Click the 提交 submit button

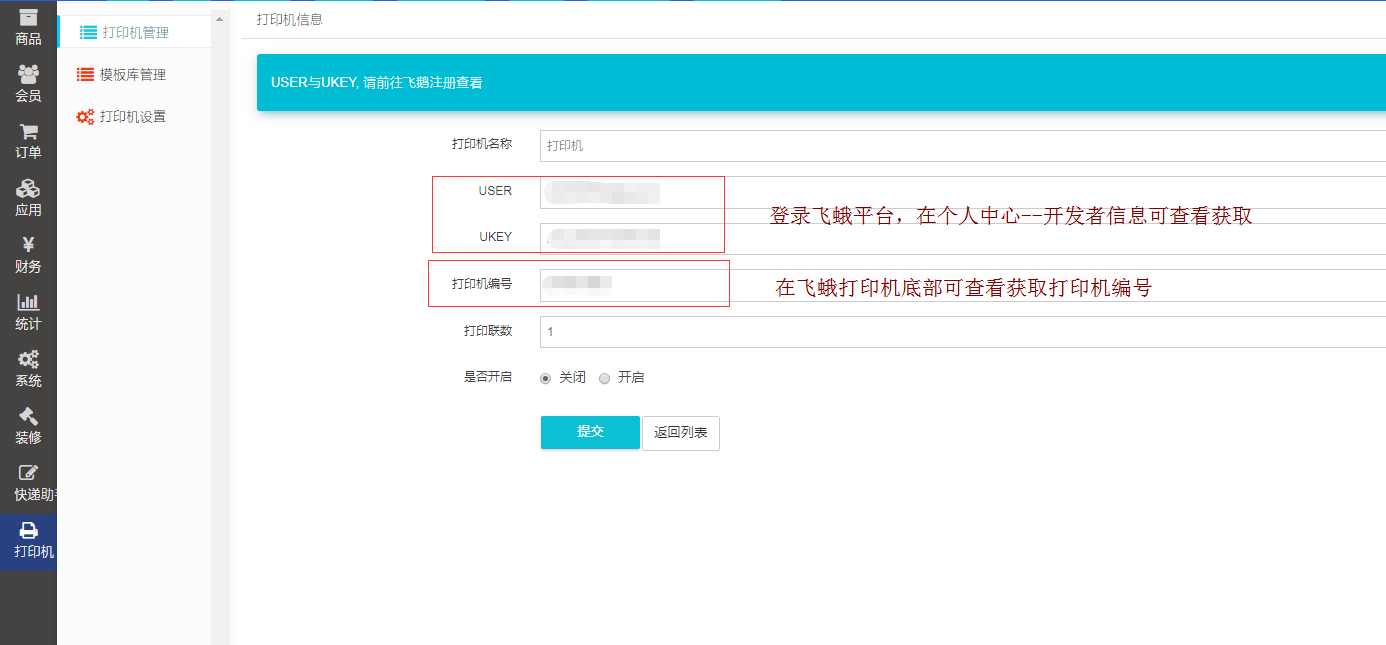(590, 432)
